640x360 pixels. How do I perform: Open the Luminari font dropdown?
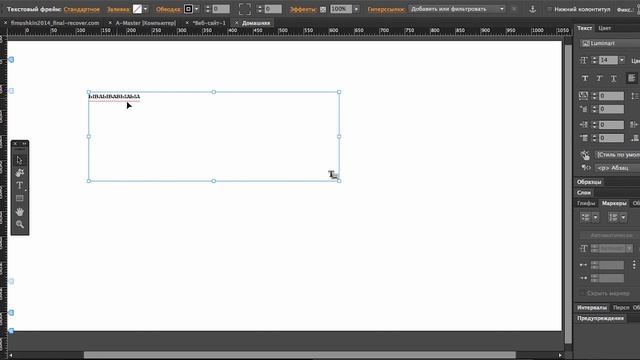point(610,43)
